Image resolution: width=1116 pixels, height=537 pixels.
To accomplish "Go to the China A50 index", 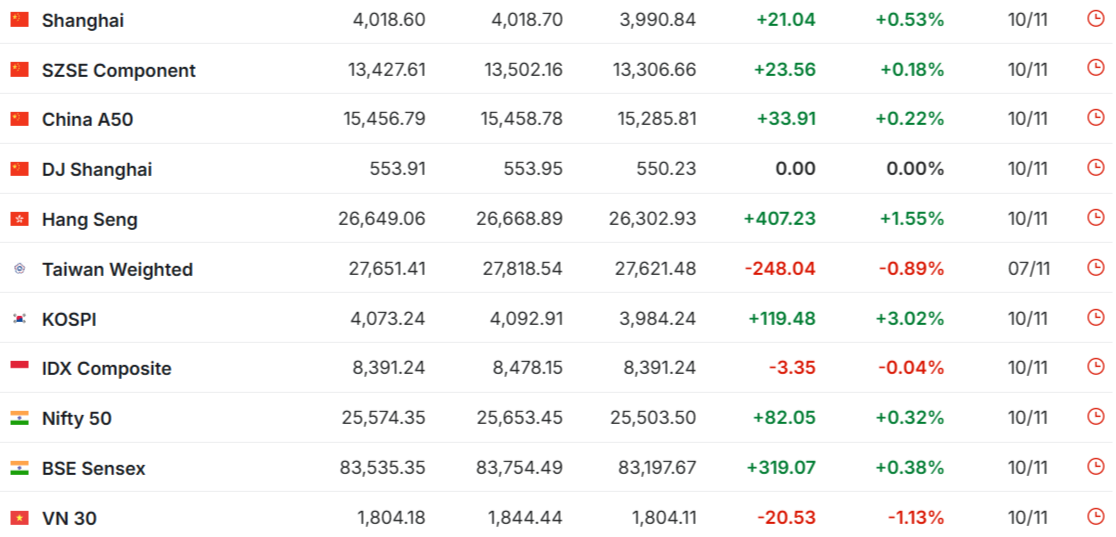I will point(87,120).
